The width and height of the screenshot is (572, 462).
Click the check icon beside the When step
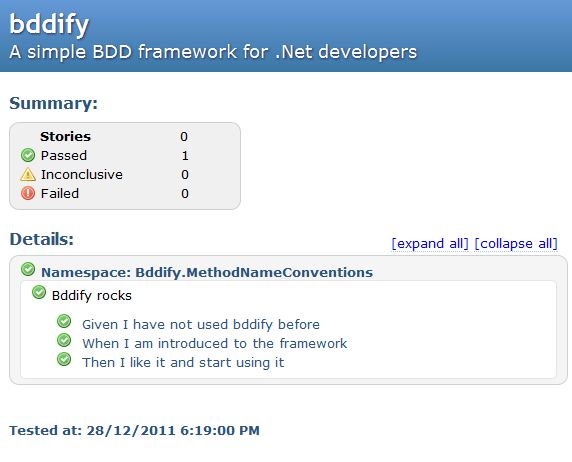(x=64, y=340)
